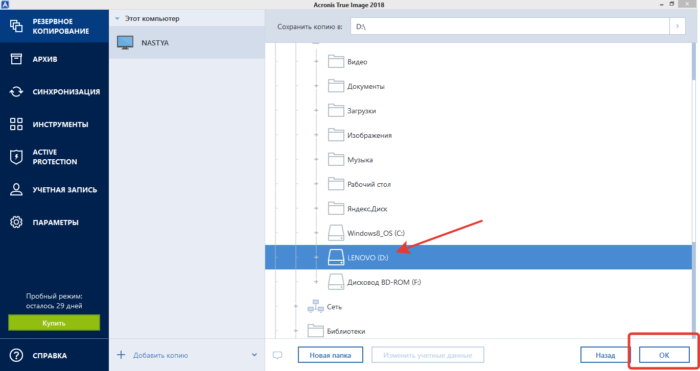Click the Библиотеки folder icon

tap(316, 331)
